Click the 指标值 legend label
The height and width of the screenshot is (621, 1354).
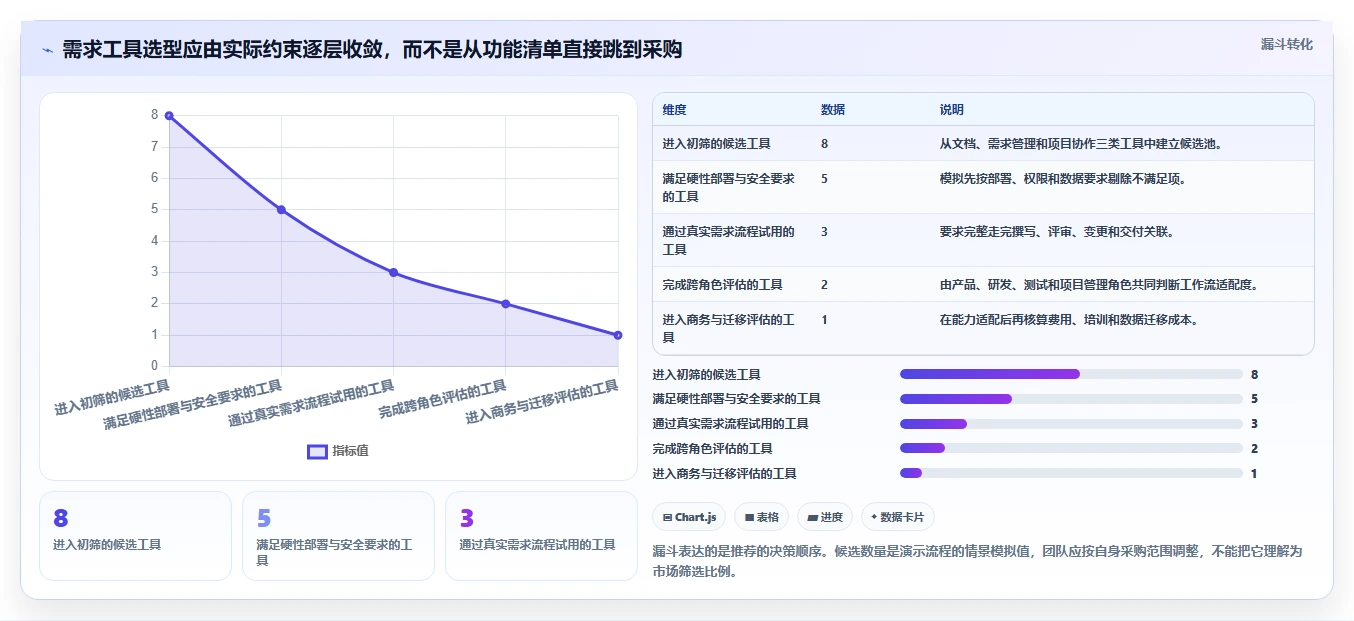pyautogui.click(x=350, y=451)
